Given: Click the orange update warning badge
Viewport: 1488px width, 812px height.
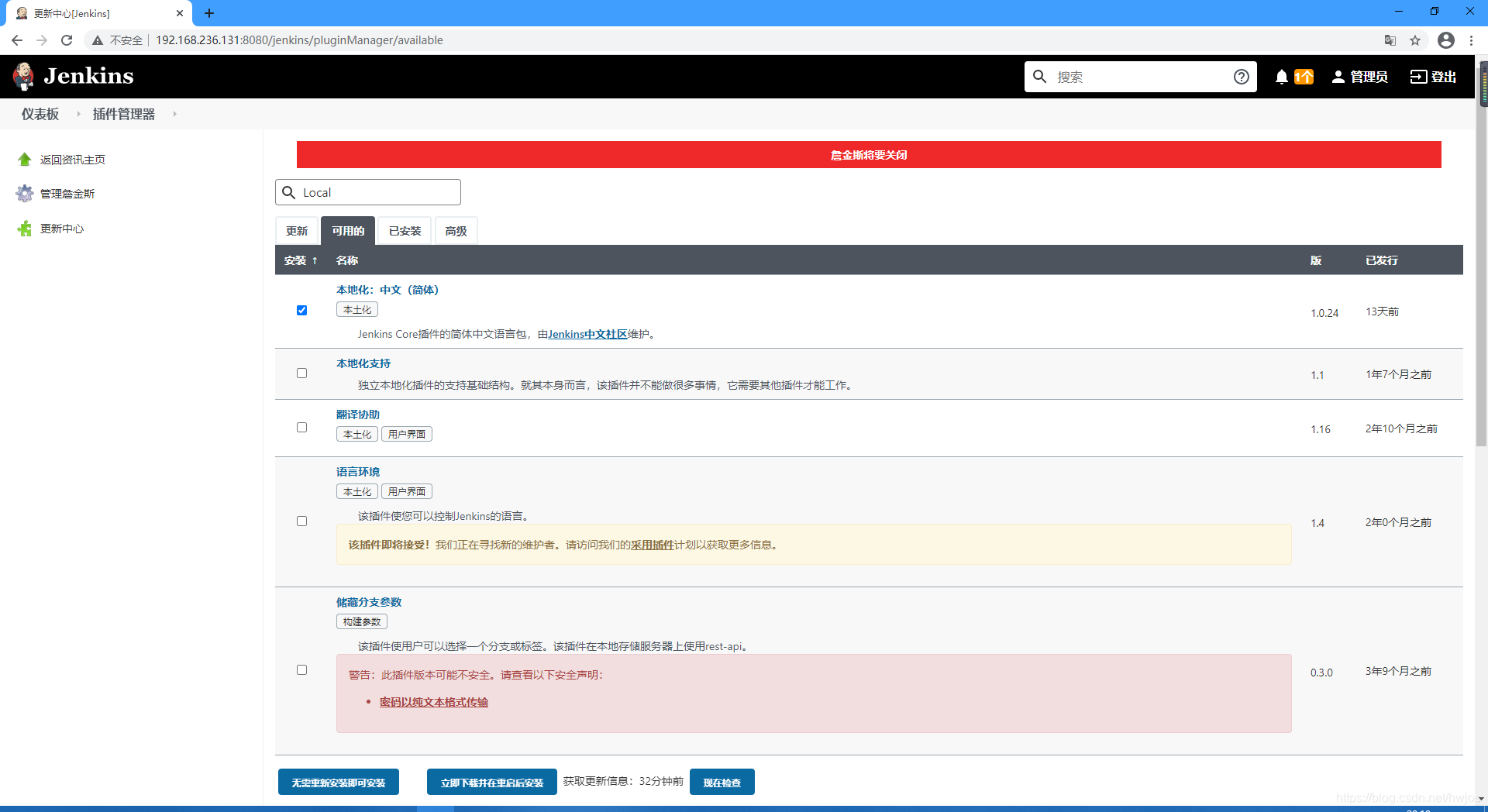Looking at the screenshot, I should pyautogui.click(x=1304, y=77).
